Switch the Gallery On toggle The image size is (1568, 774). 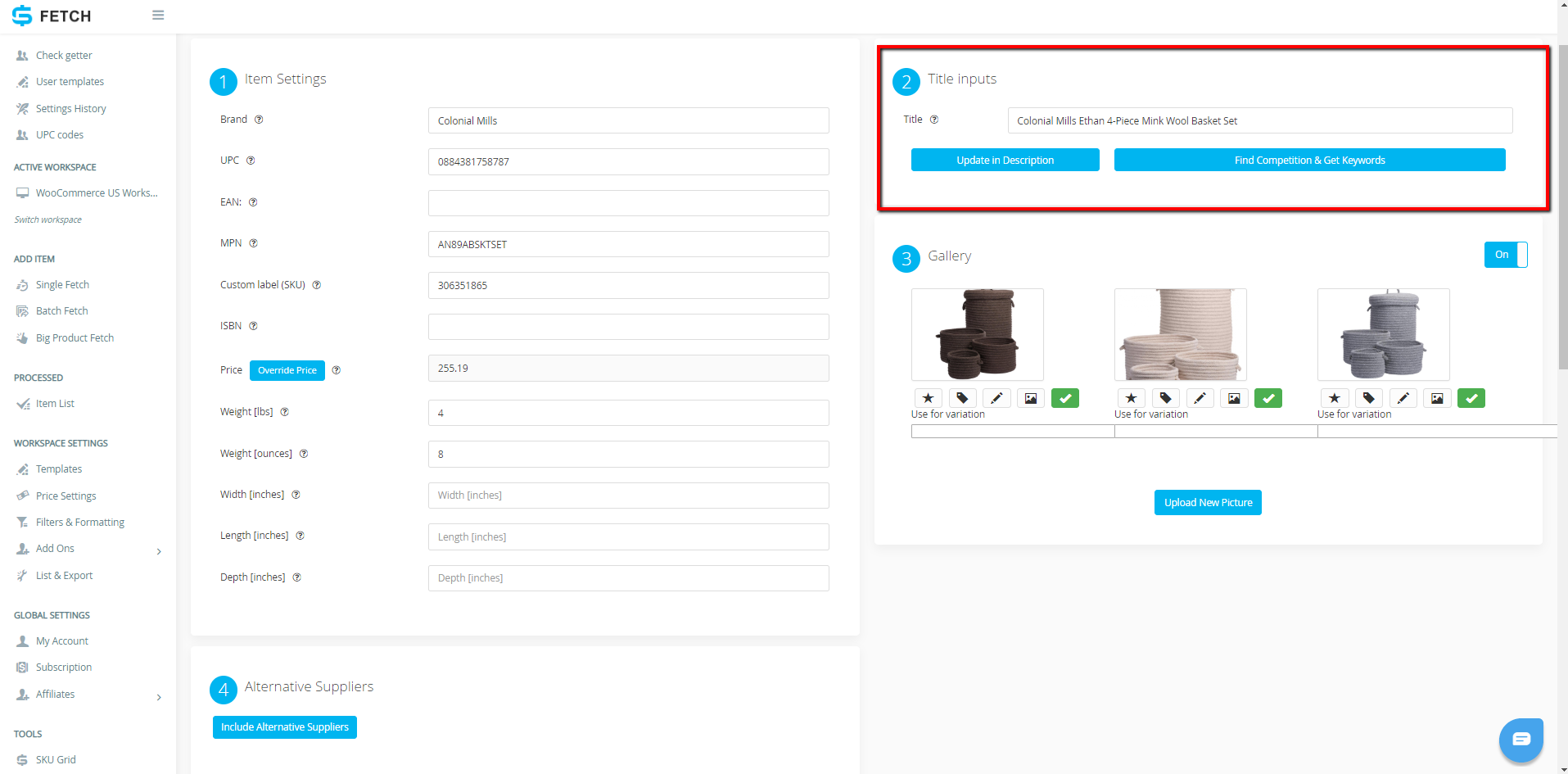pyautogui.click(x=1506, y=255)
